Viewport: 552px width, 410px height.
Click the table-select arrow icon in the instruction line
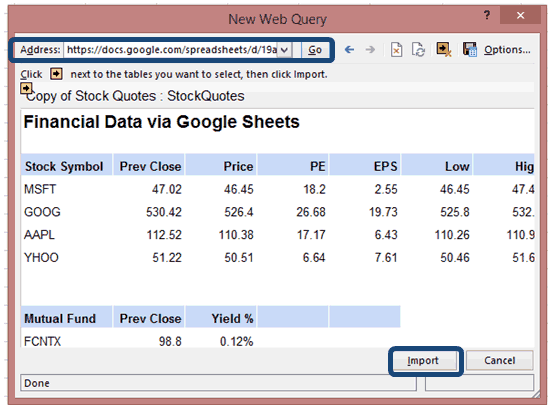[x=56, y=74]
